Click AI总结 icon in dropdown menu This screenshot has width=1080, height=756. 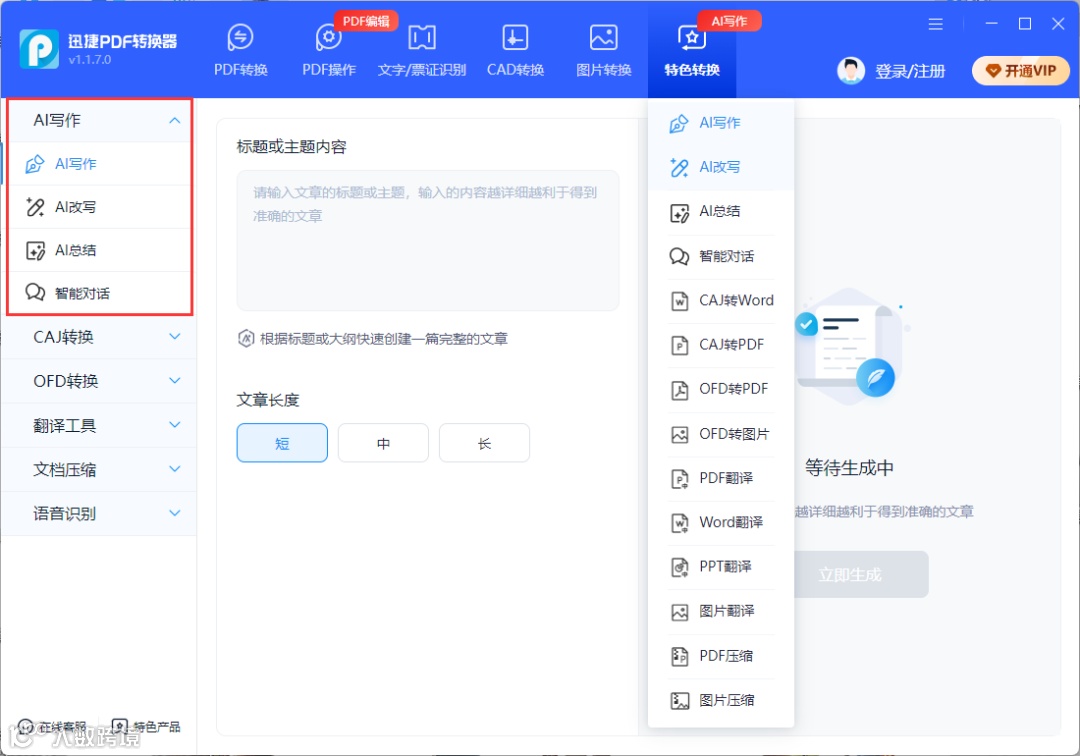click(679, 213)
